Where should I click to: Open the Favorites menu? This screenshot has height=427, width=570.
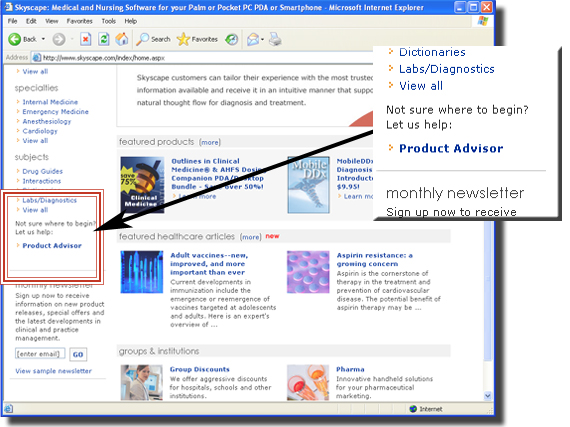79,21
